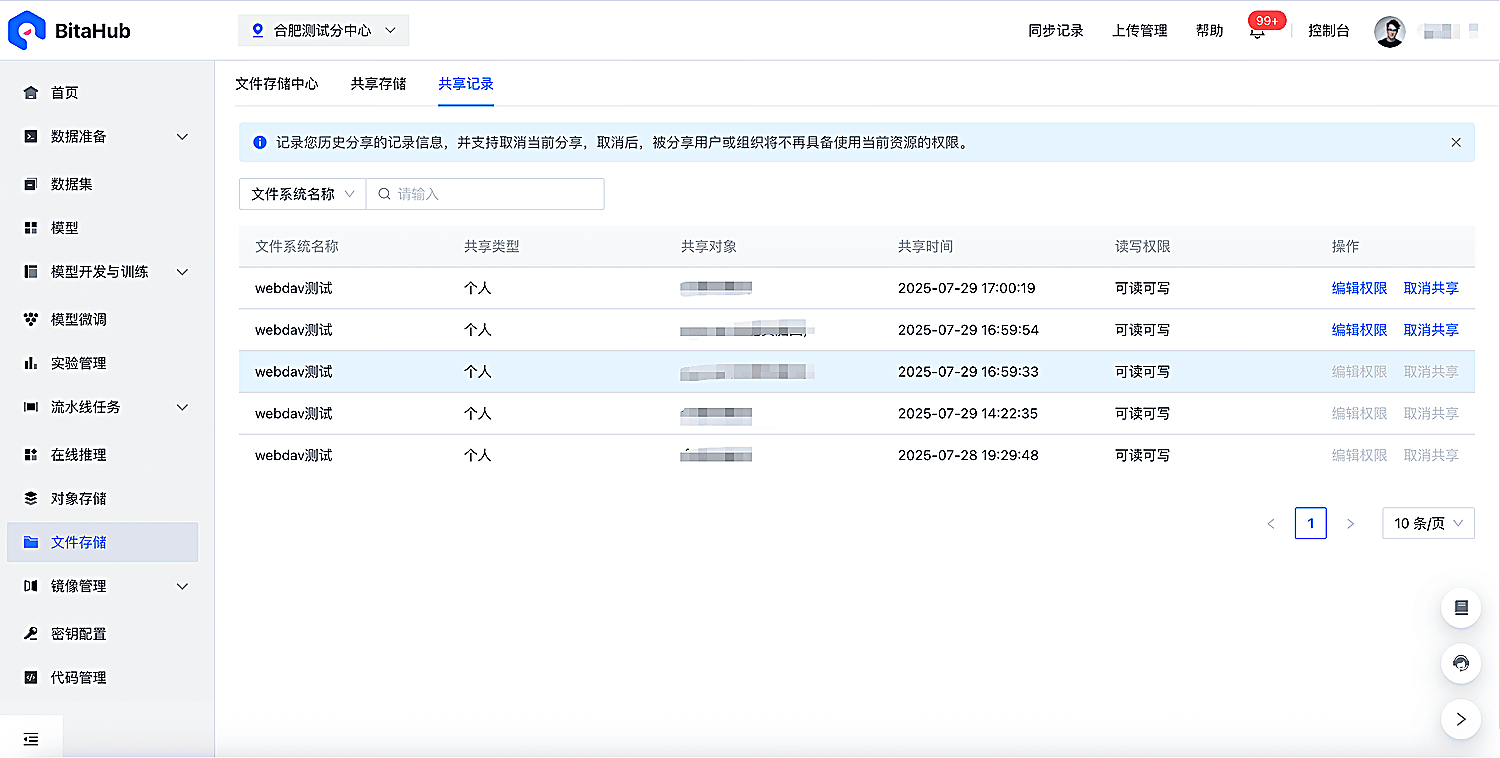
Task: Click the 文件存储 folder icon
Action: (31, 542)
